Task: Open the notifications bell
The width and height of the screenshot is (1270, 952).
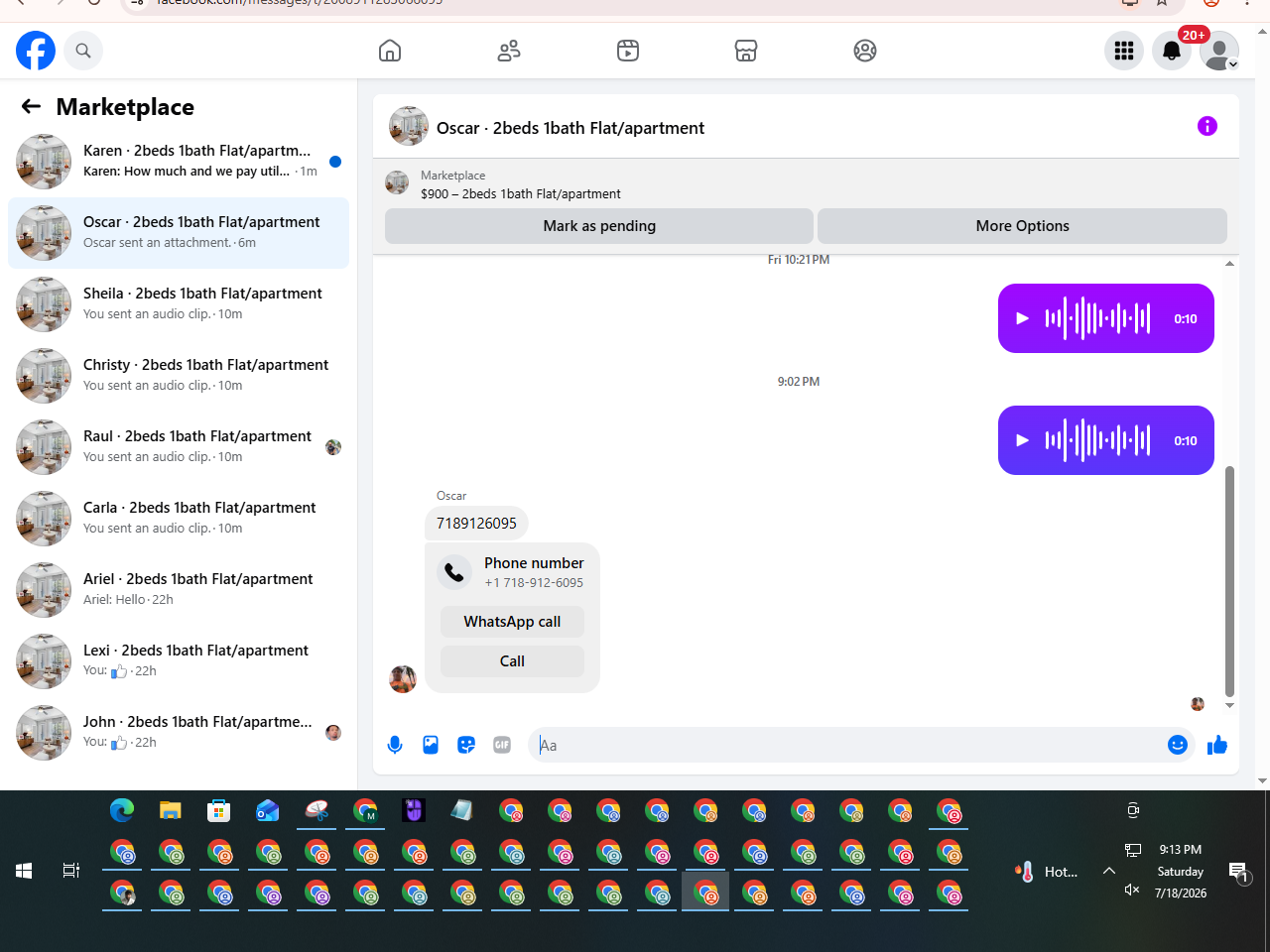Action: coord(1172,51)
